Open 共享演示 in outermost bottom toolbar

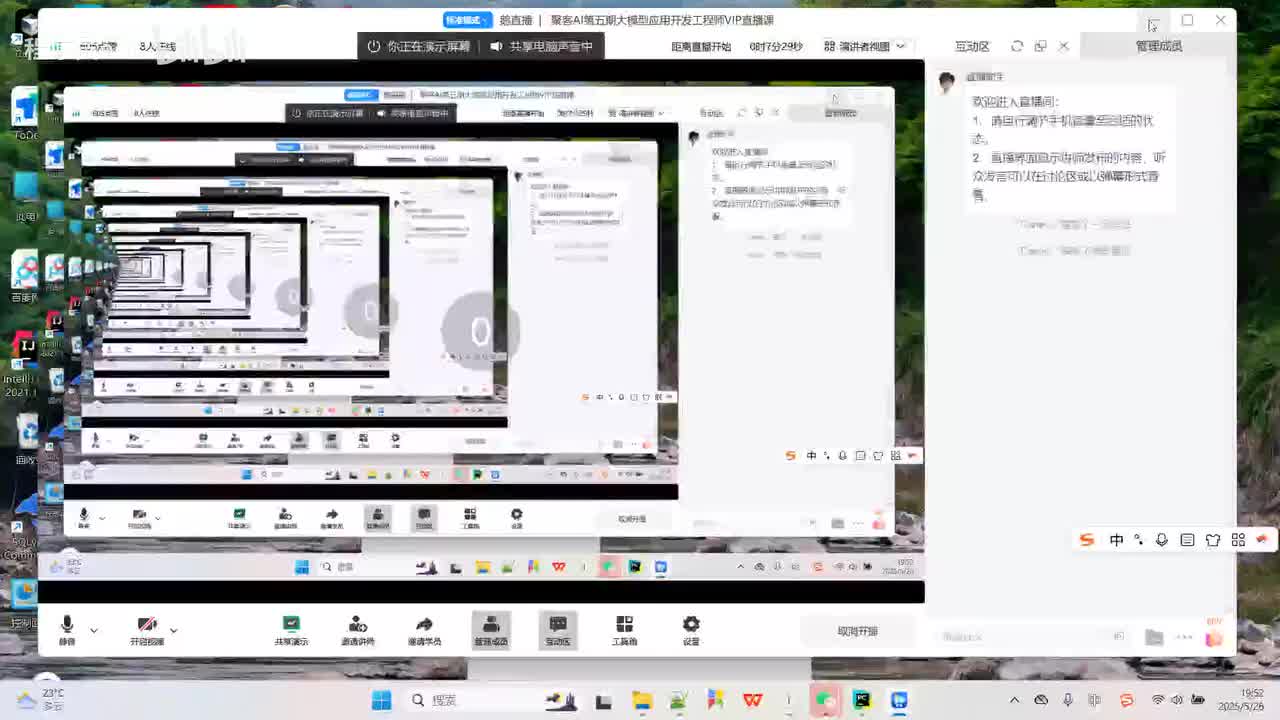click(291, 630)
